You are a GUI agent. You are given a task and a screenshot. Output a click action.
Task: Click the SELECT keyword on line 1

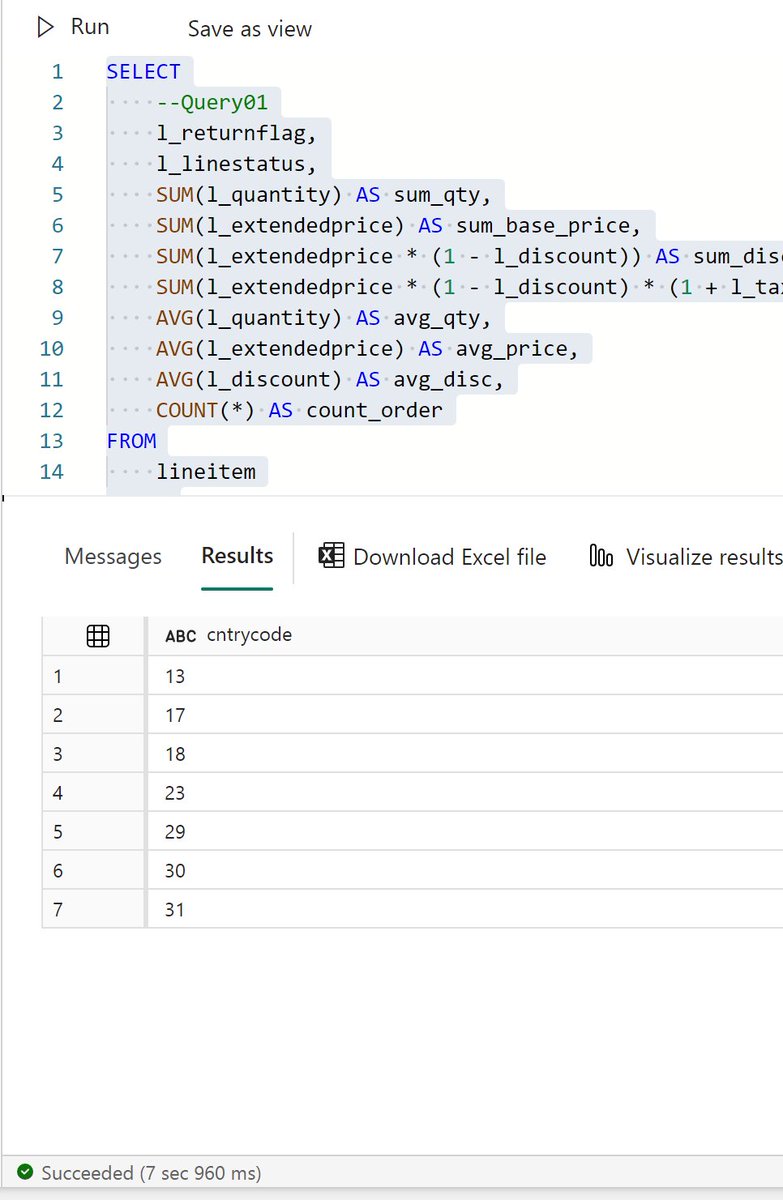coord(144,72)
